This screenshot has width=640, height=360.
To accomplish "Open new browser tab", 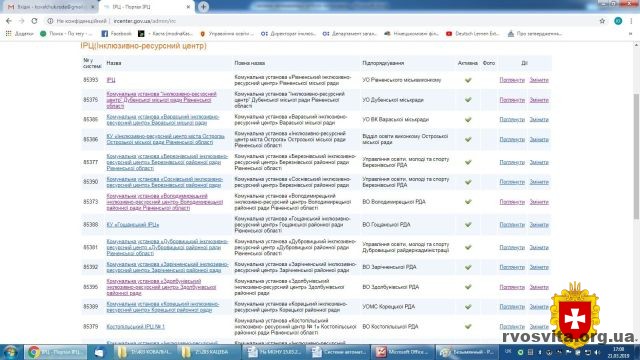I will [203, 7].
